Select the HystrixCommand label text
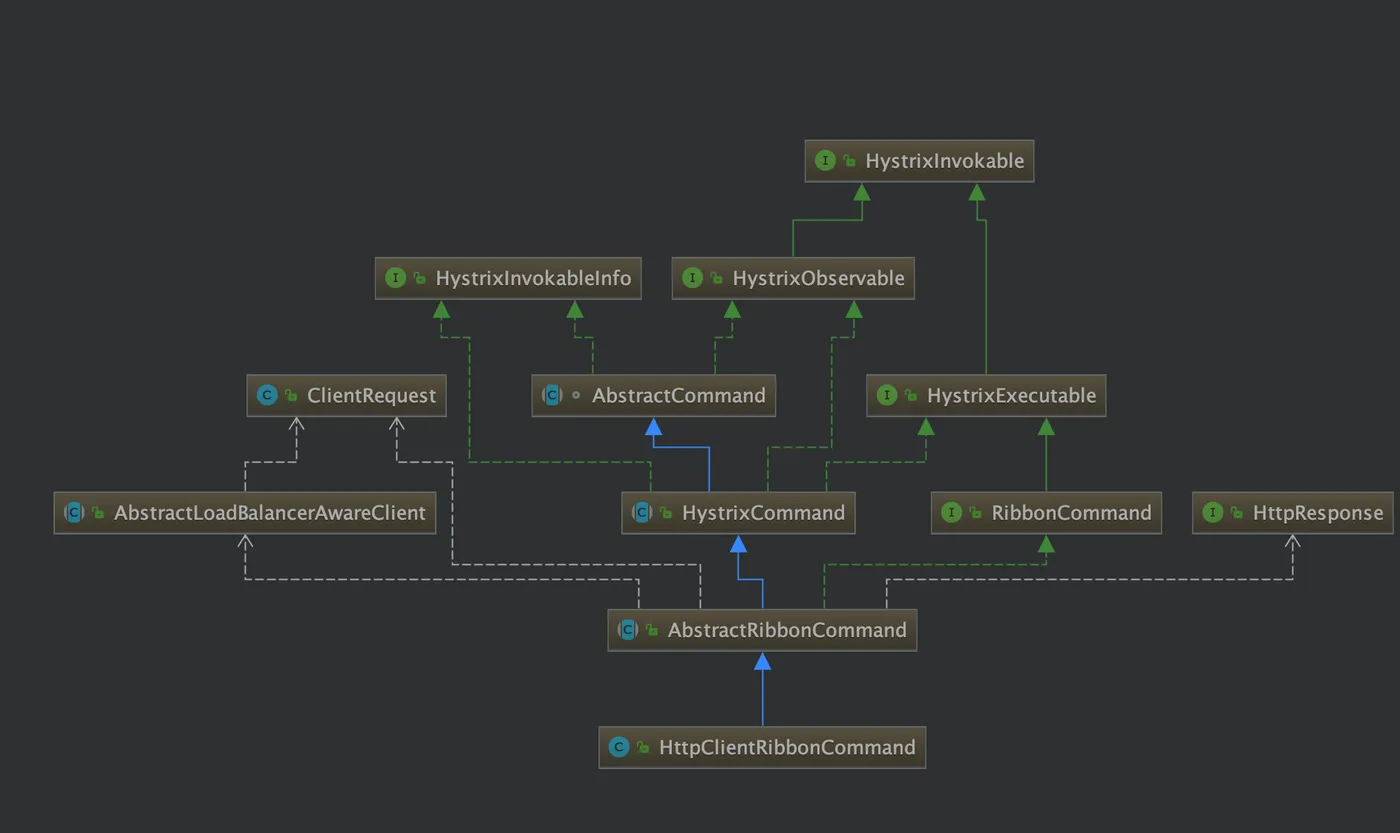The image size is (1400, 833). [764, 512]
